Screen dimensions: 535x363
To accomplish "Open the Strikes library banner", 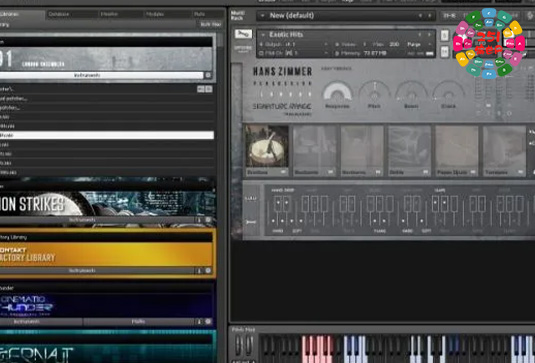I will coord(107,204).
